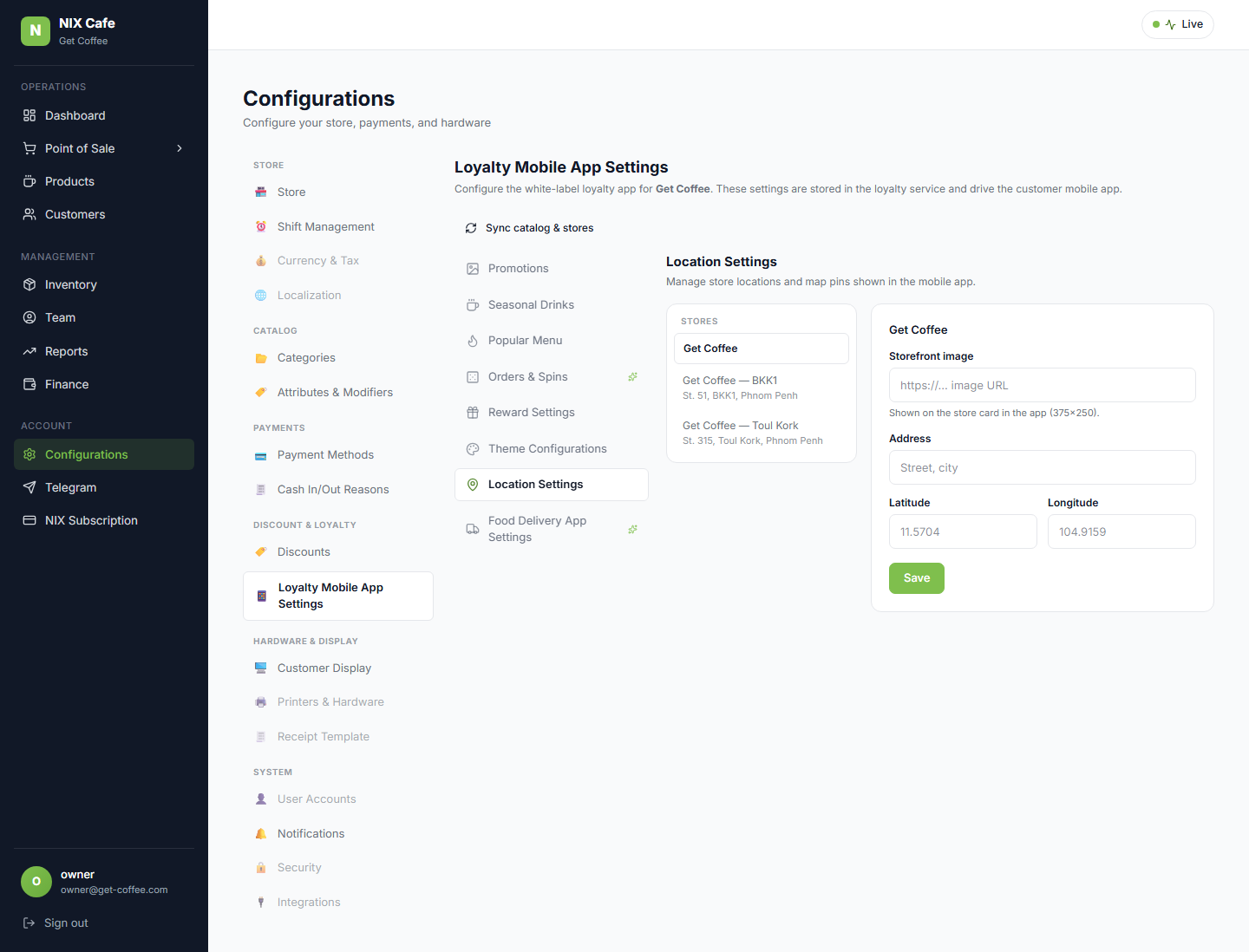Click the Popular Menu flame icon

click(x=473, y=341)
